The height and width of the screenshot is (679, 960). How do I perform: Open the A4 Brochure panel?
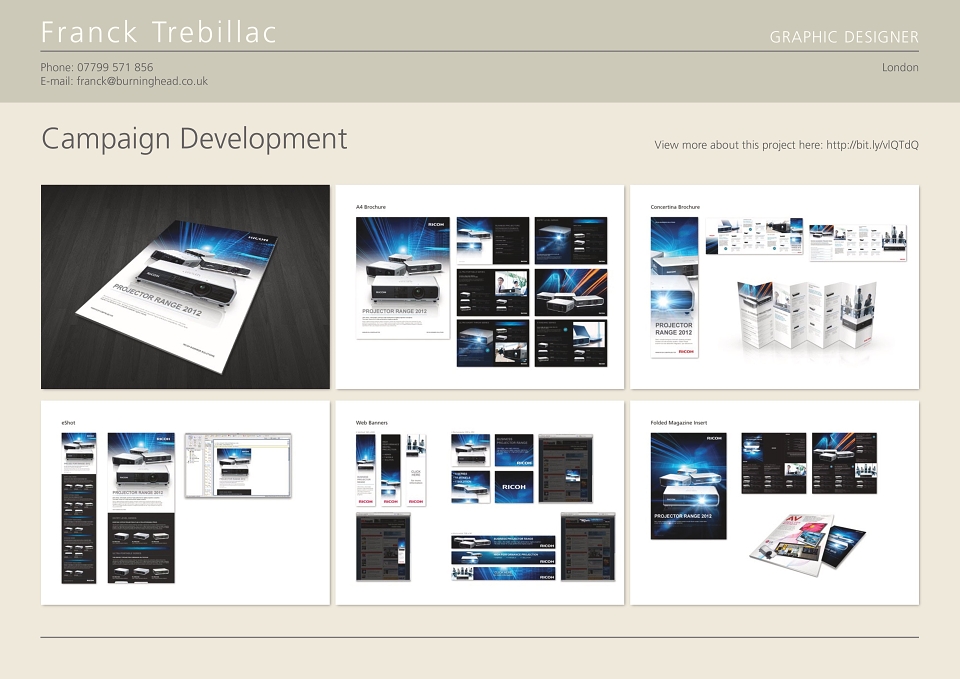[x=480, y=287]
